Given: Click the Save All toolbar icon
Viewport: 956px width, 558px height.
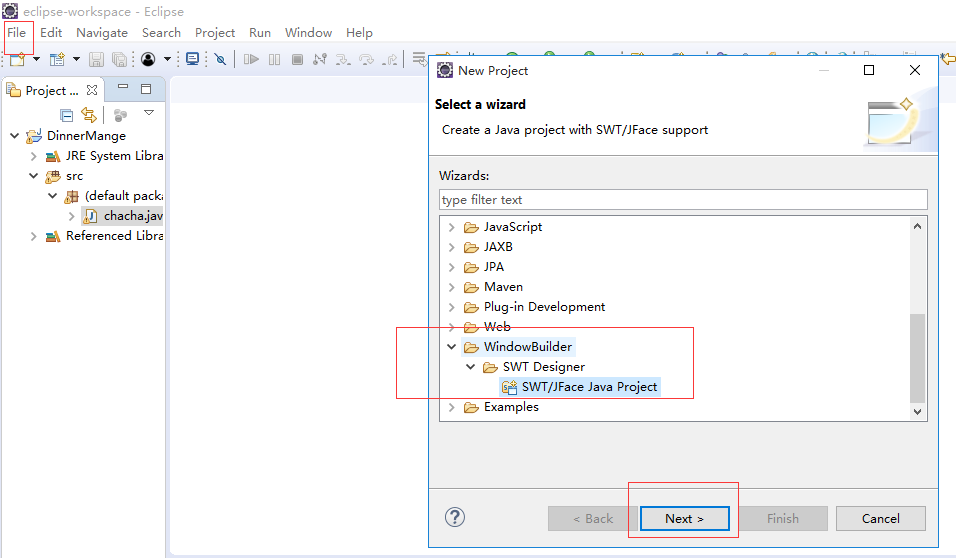Looking at the screenshot, I should pyautogui.click(x=120, y=59).
